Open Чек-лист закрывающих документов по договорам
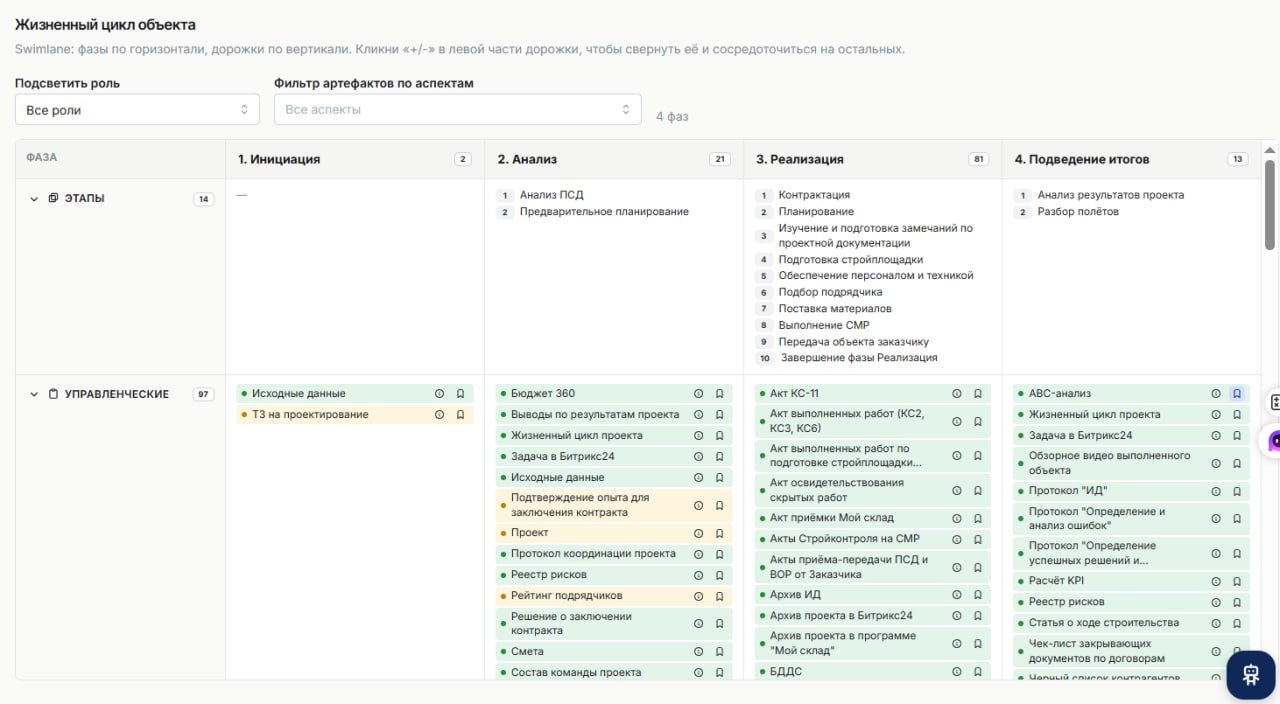Image resolution: width=1280 pixels, height=704 pixels. (x=1132, y=651)
